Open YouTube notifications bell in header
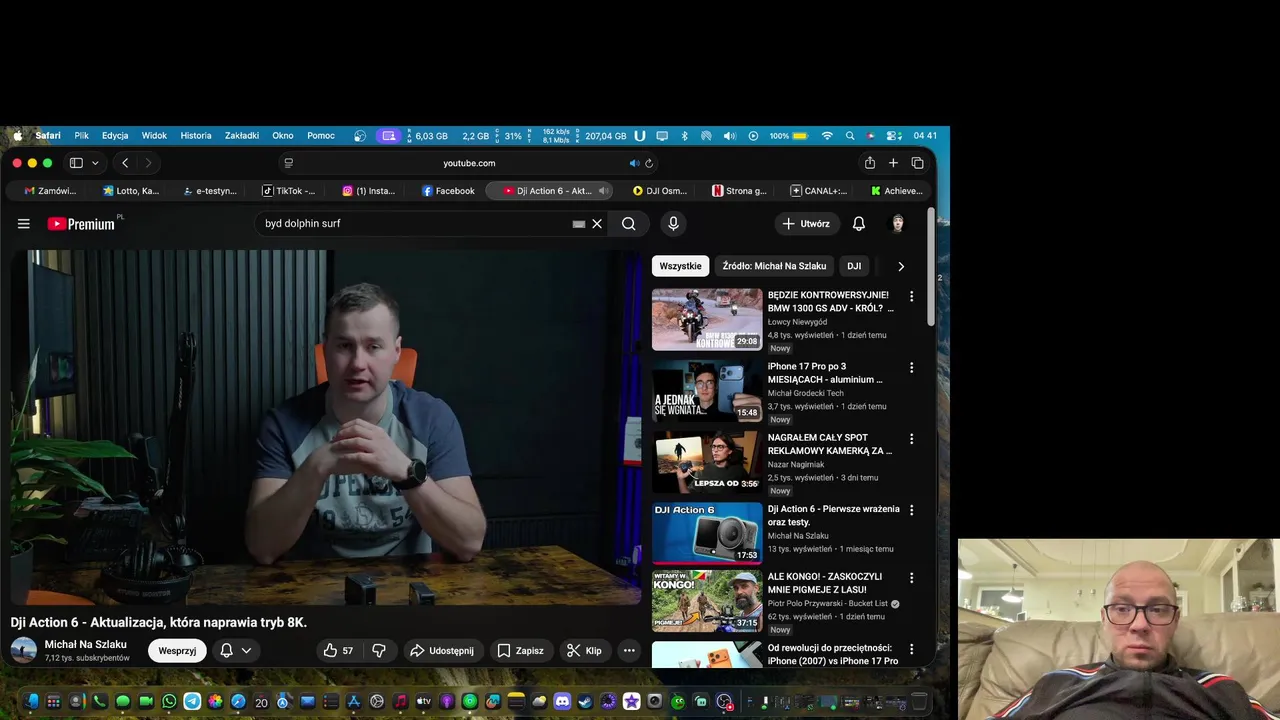This screenshot has height=720, width=1280. pyautogui.click(x=859, y=224)
